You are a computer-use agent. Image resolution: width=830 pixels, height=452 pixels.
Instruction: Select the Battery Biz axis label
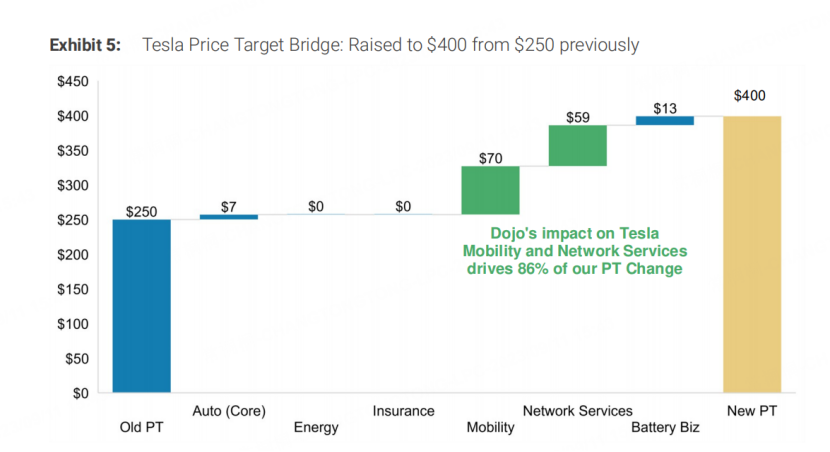665,427
